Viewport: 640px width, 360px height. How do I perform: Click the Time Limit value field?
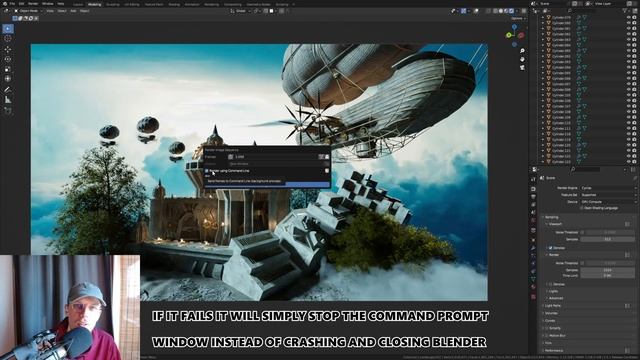pos(608,276)
